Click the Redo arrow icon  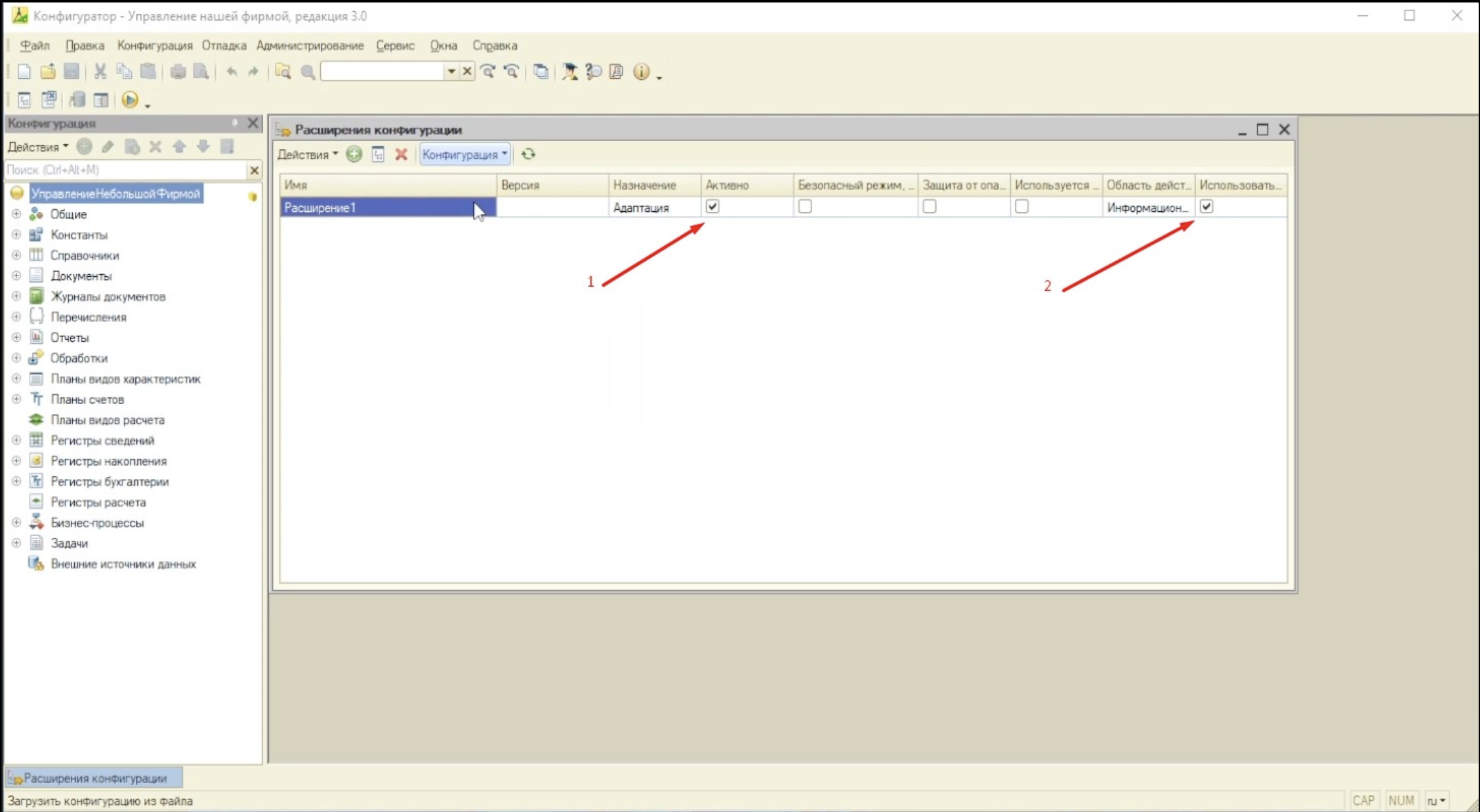pyautogui.click(x=253, y=71)
